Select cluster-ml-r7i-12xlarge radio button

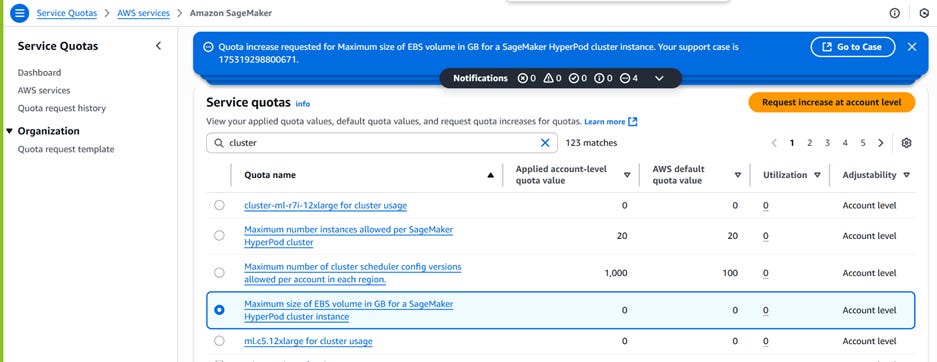[219, 205]
